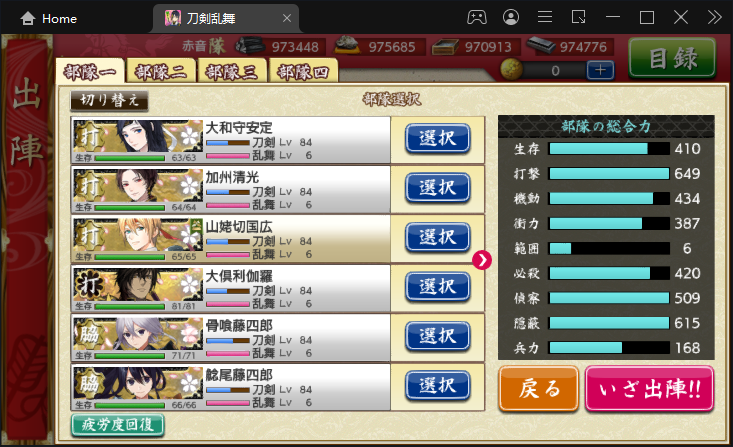
Task: Click the pointer-lock window icon in title bar
Action: coord(579,18)
